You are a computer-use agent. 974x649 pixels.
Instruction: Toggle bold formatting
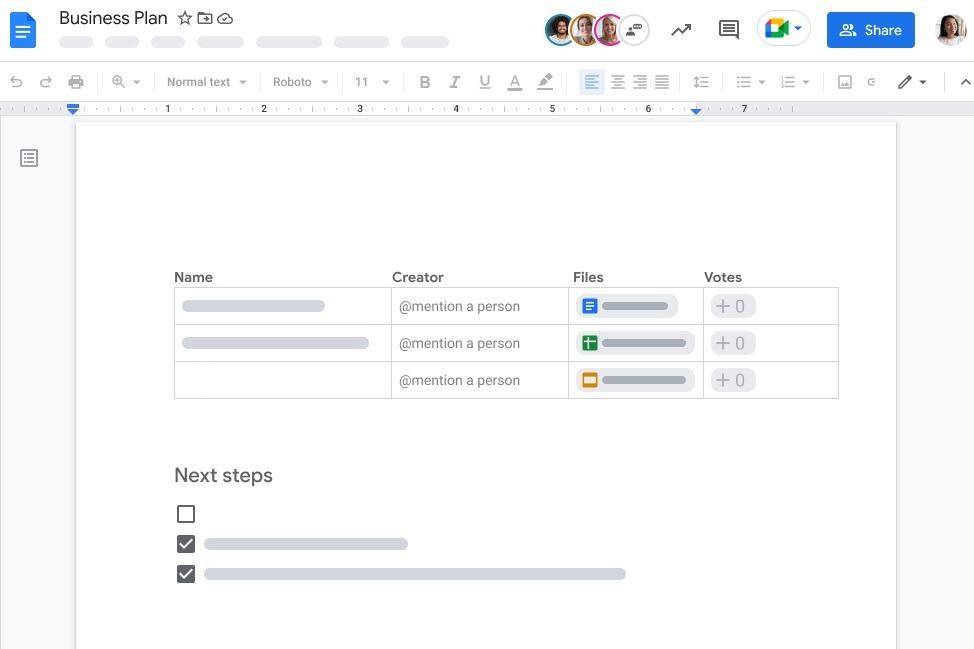[424, 82]
